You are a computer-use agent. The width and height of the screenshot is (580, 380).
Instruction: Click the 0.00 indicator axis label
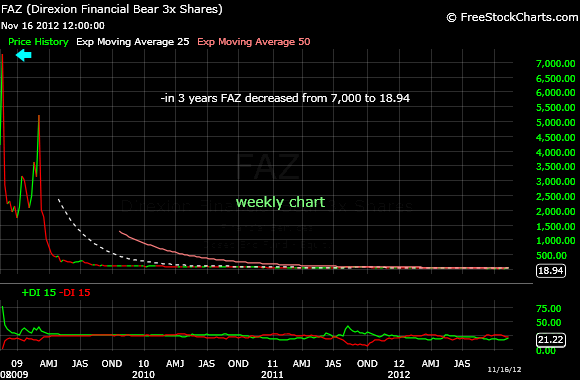pos(546,350)
